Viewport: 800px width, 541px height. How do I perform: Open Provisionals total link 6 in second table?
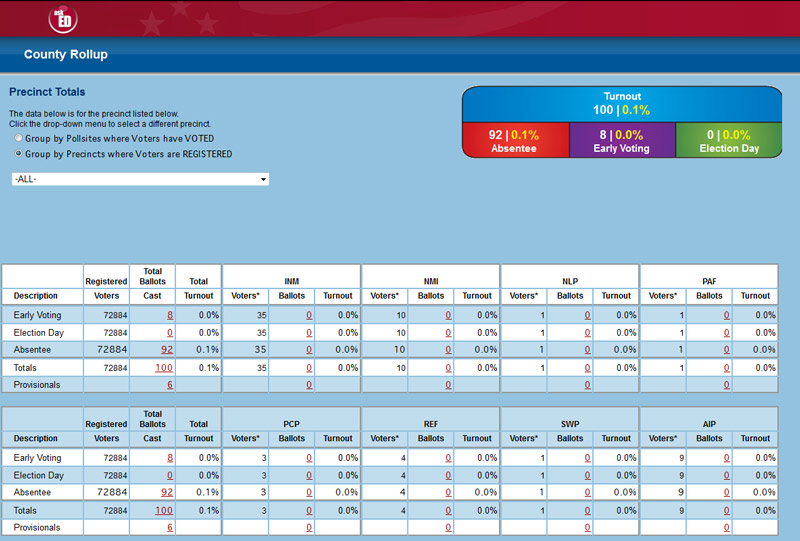tap(170, 528)
